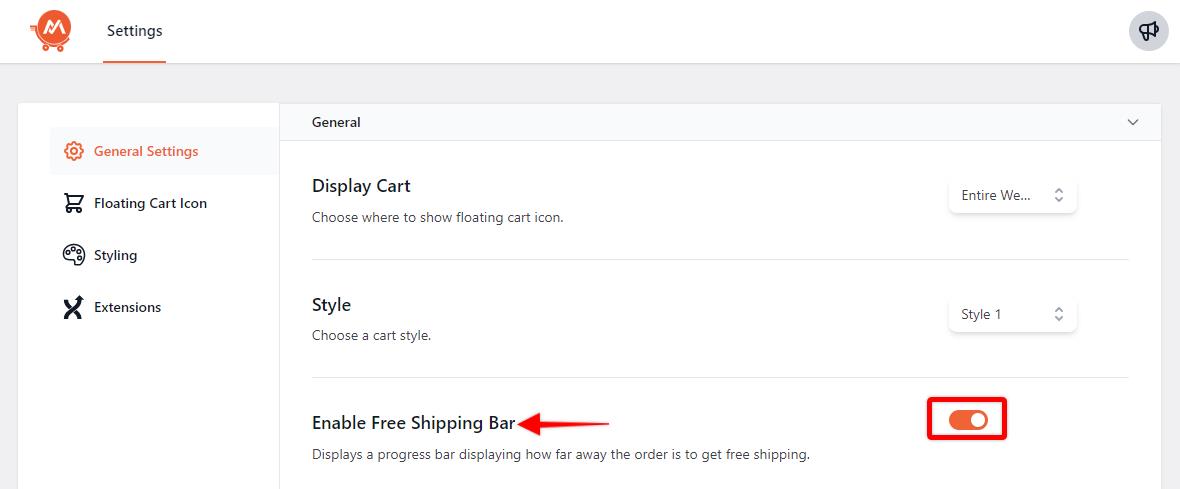Screen dimensions: 1180x489
Task: Click the free shipping bar description text
Action: point(560,455)
